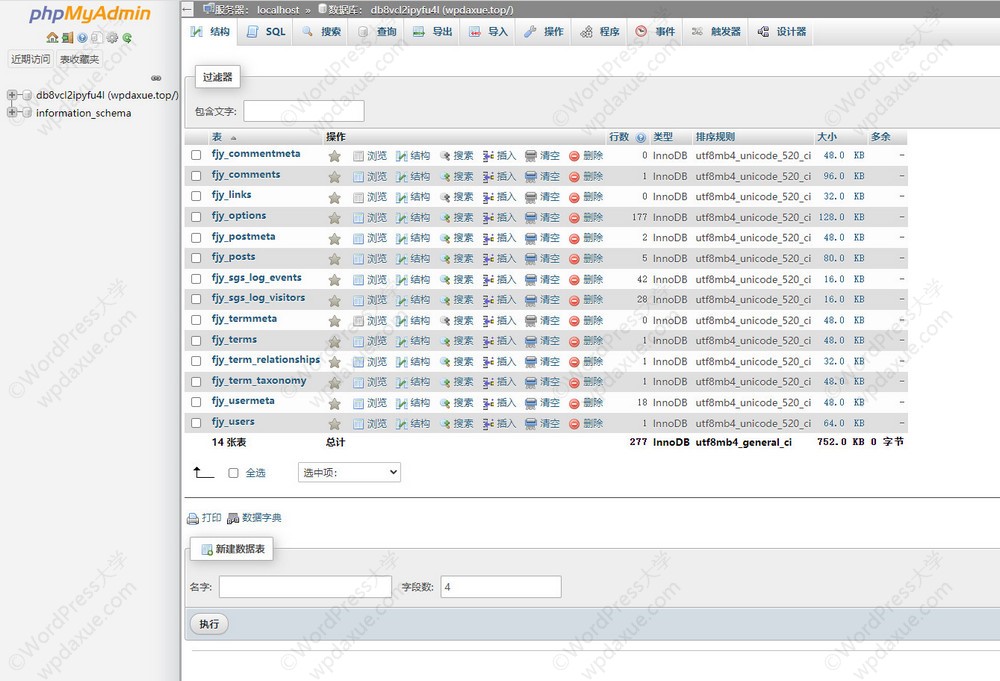Click localhost in the breadcrumb
Viewport: 1000px width, 681px height.
point(278,10)
